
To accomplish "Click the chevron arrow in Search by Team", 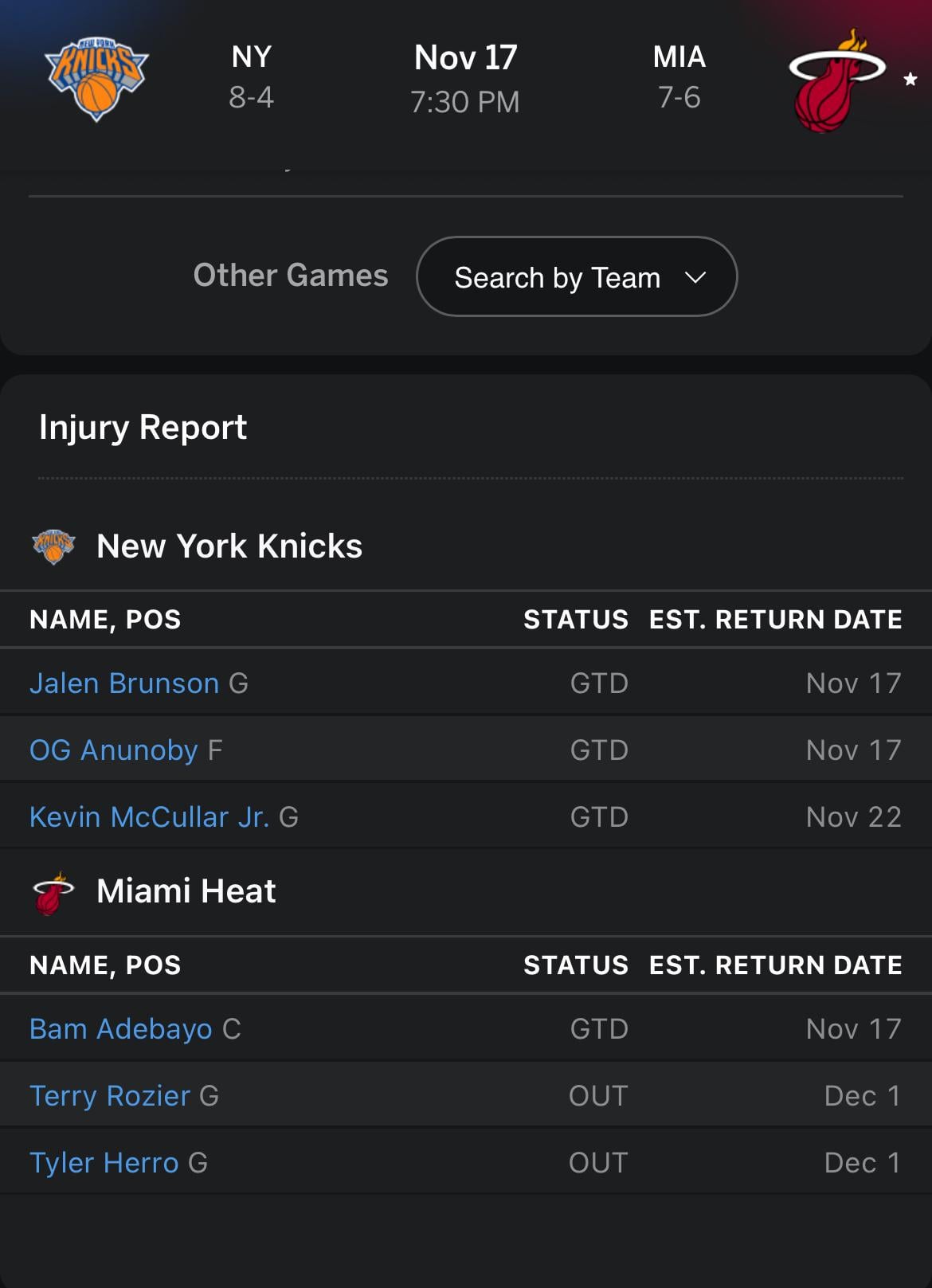I will pos(695,277).
